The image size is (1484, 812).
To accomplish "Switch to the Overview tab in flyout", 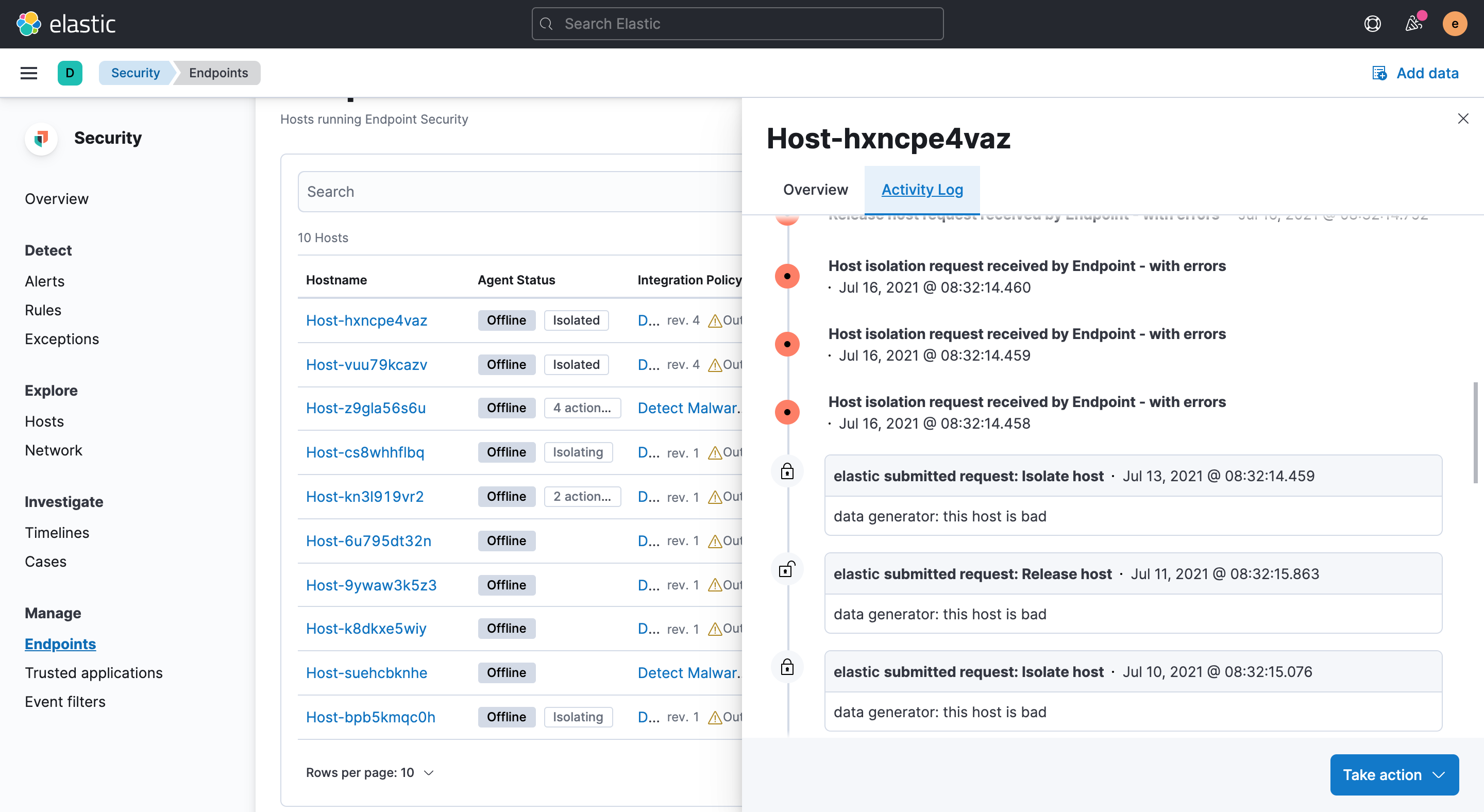I will click(815, 190).
